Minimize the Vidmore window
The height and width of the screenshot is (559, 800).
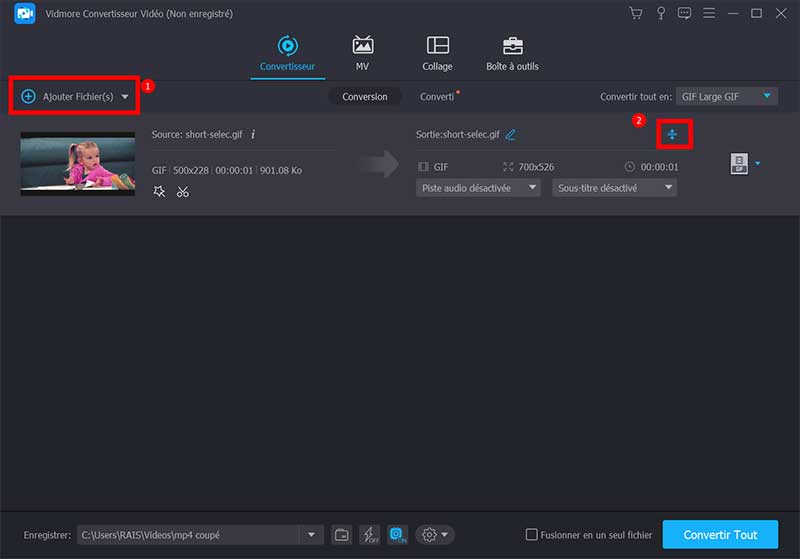click(x=733, y=13)
